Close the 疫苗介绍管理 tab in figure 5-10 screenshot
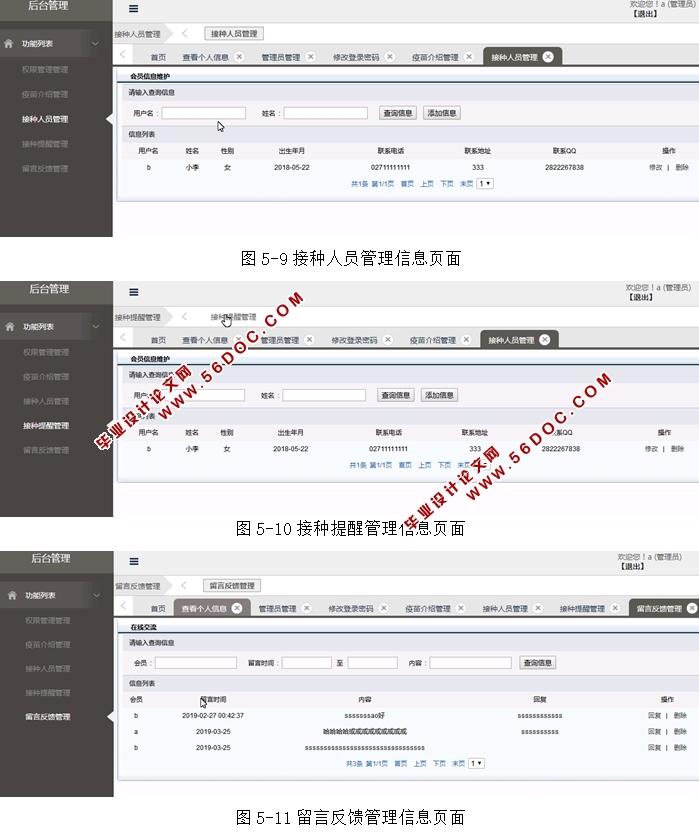The image size is (699, 837). point(466,339)
